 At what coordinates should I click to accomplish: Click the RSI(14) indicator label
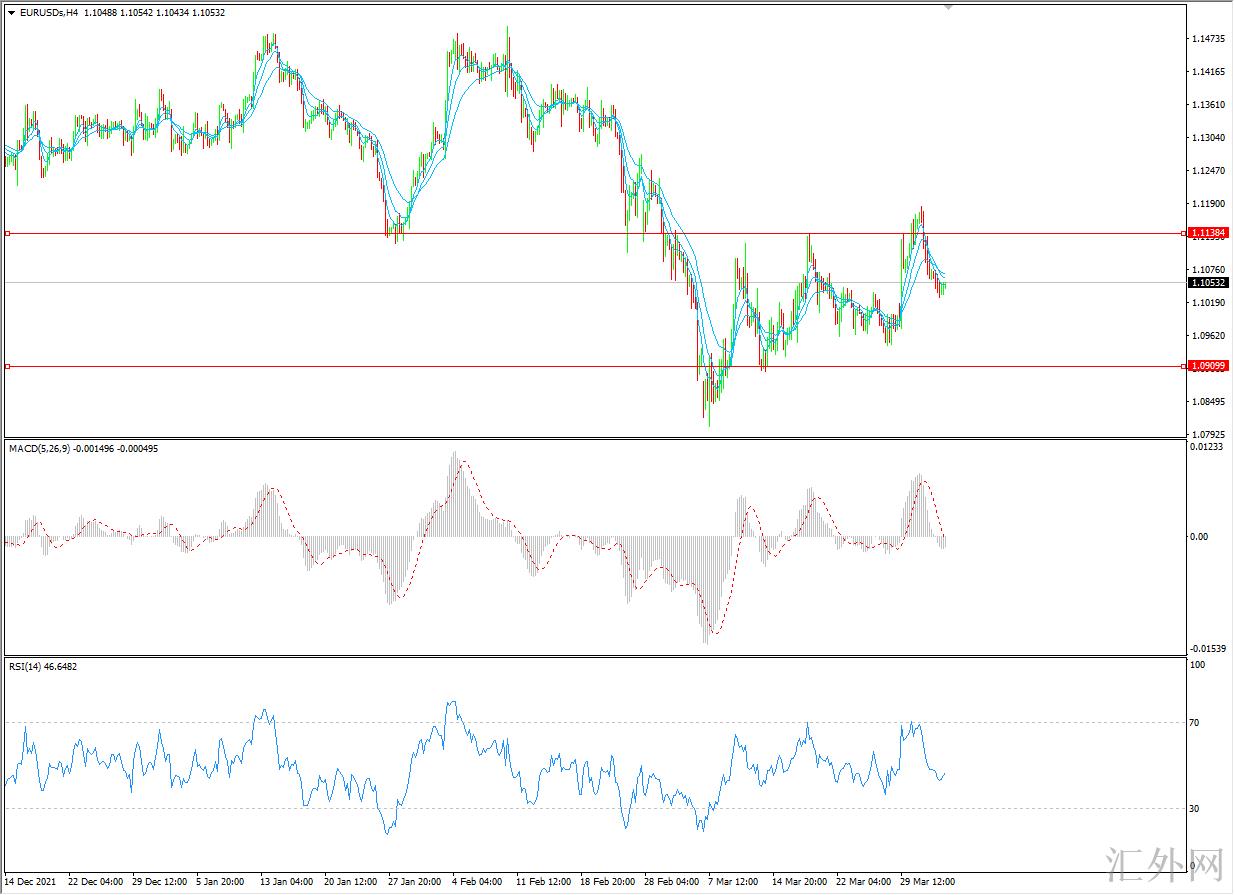click(28, 666)
